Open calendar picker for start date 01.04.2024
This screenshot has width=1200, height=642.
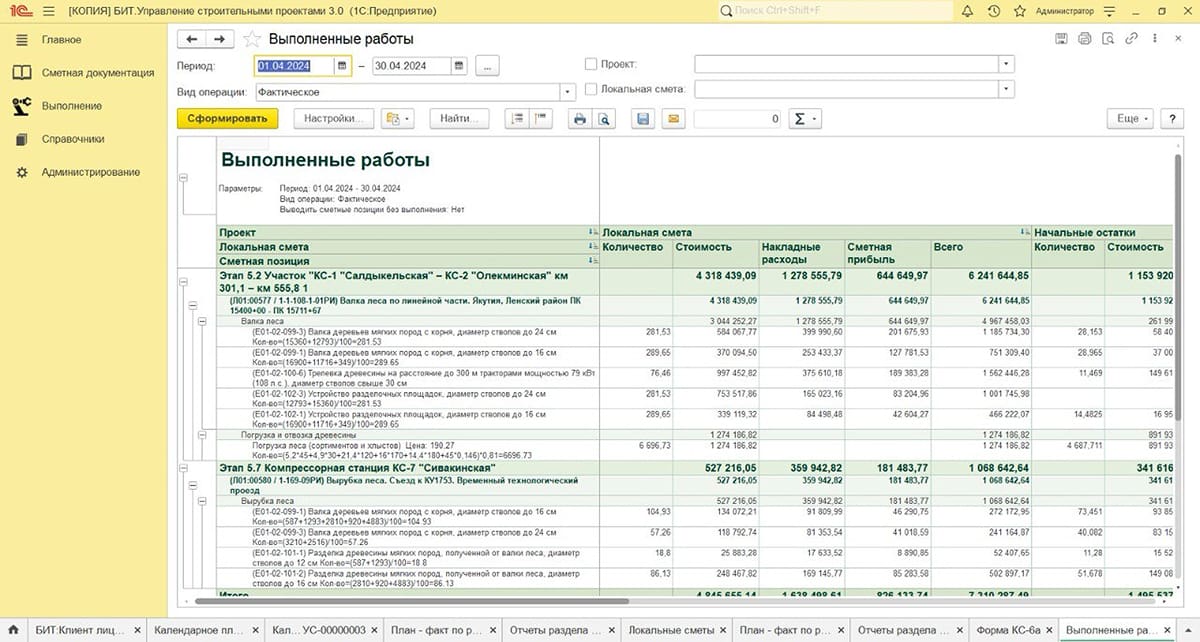pyautogui.click(x=342, y=66)
